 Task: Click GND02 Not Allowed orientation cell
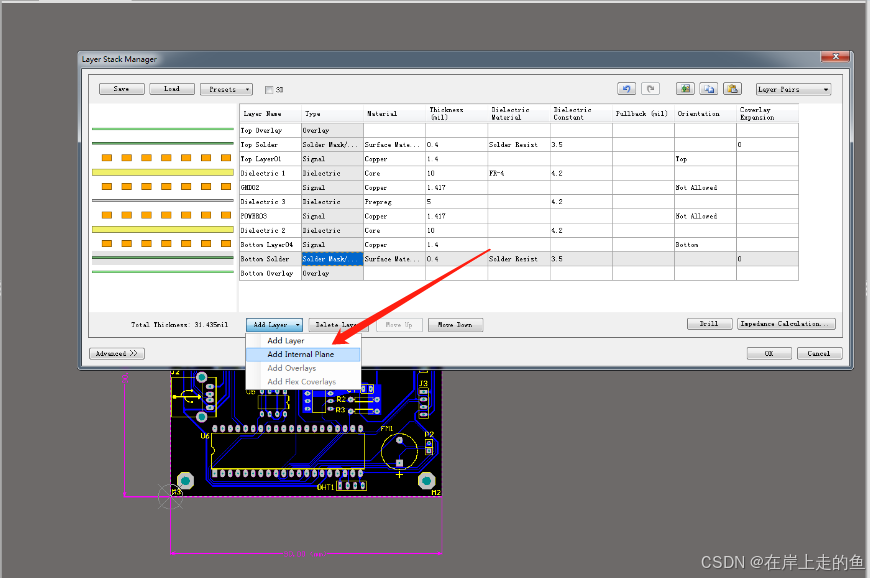click(x=705, y=187)
